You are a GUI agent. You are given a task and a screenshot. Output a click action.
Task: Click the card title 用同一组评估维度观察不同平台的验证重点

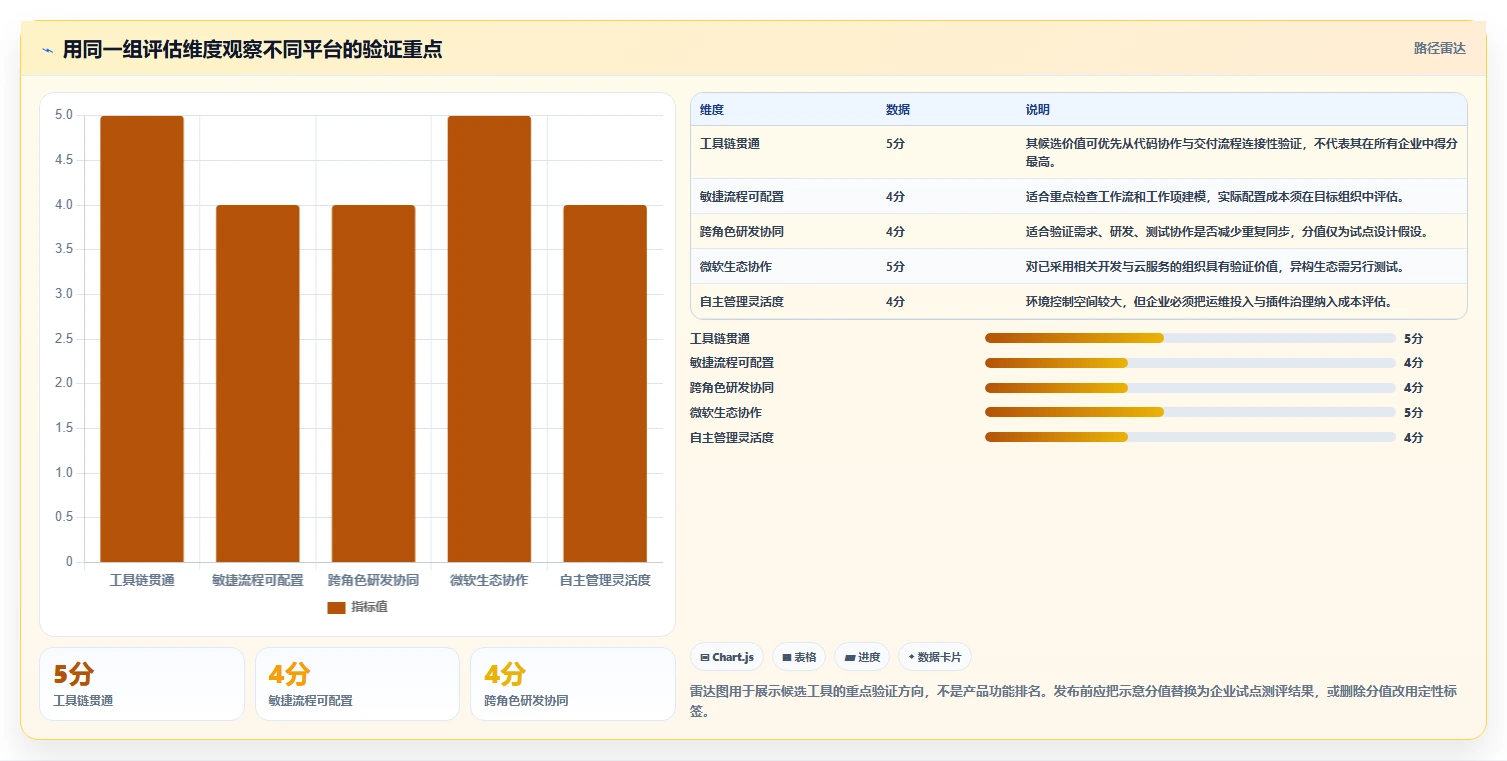252,49
